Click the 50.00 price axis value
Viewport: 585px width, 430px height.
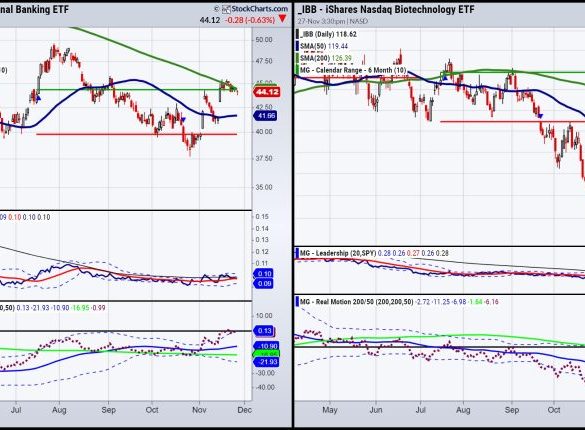(264, 40)
